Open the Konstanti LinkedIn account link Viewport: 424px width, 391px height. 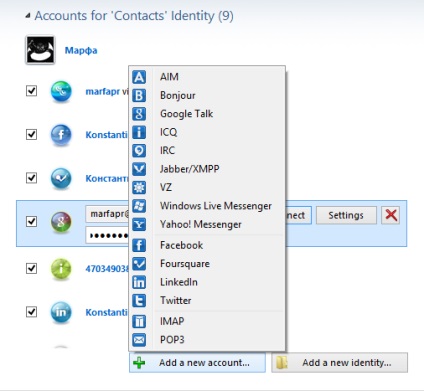[107, 312]
